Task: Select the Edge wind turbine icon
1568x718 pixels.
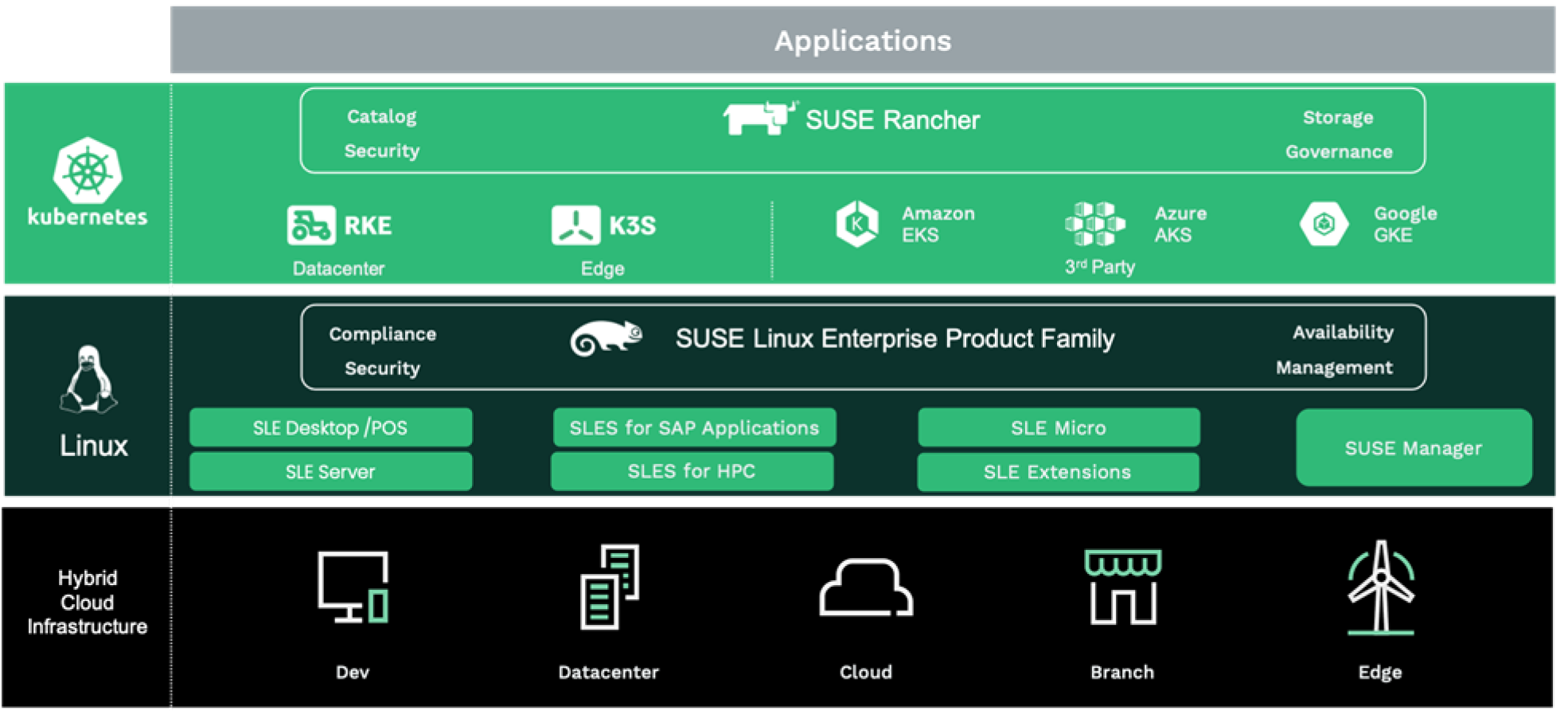Action: (x=1381, y=587)
